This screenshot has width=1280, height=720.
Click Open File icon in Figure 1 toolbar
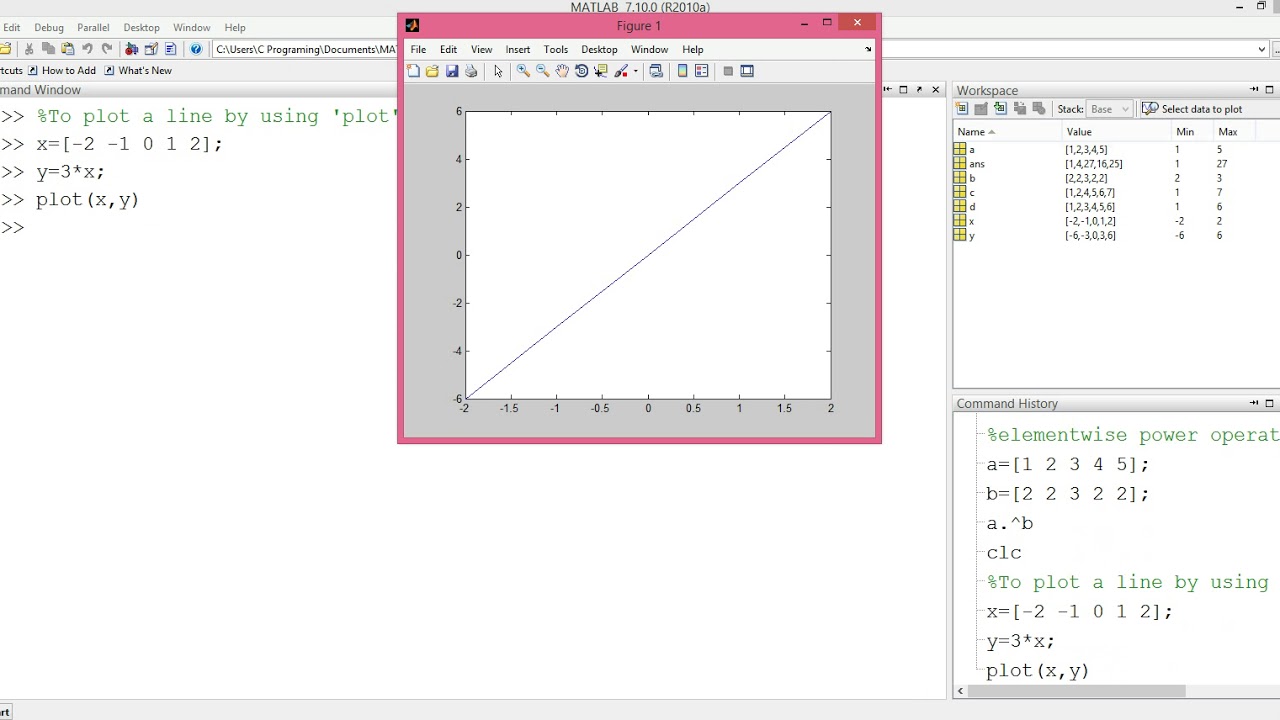click(x=432, y=71)
